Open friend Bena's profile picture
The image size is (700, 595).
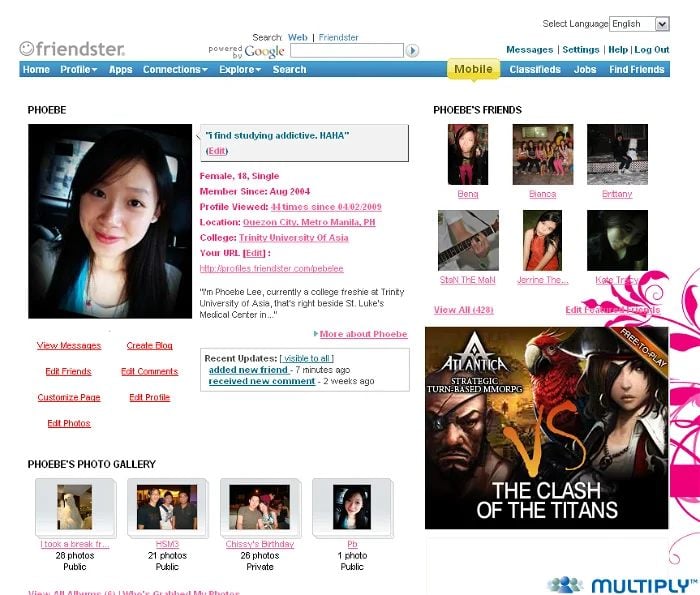467,154
